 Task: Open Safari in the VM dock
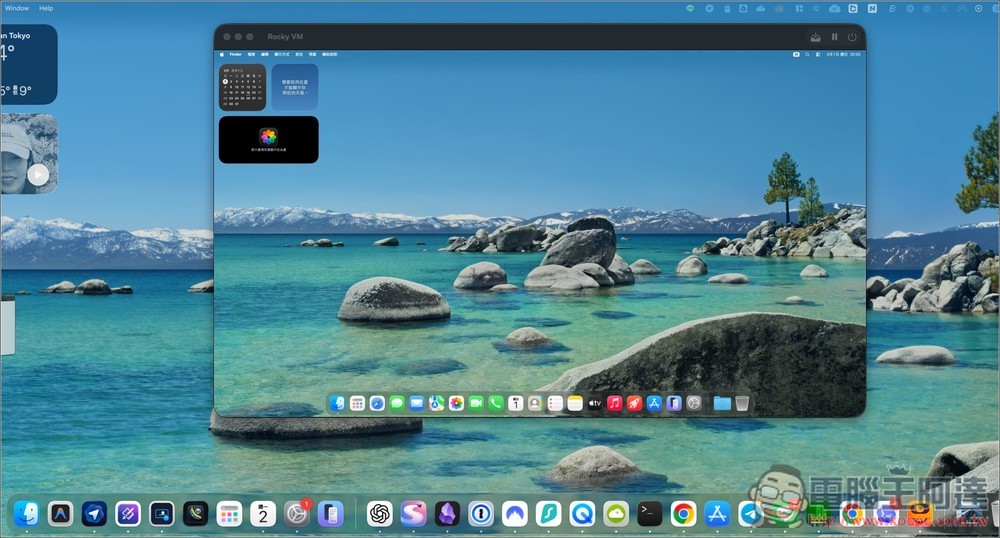point(377,403)
